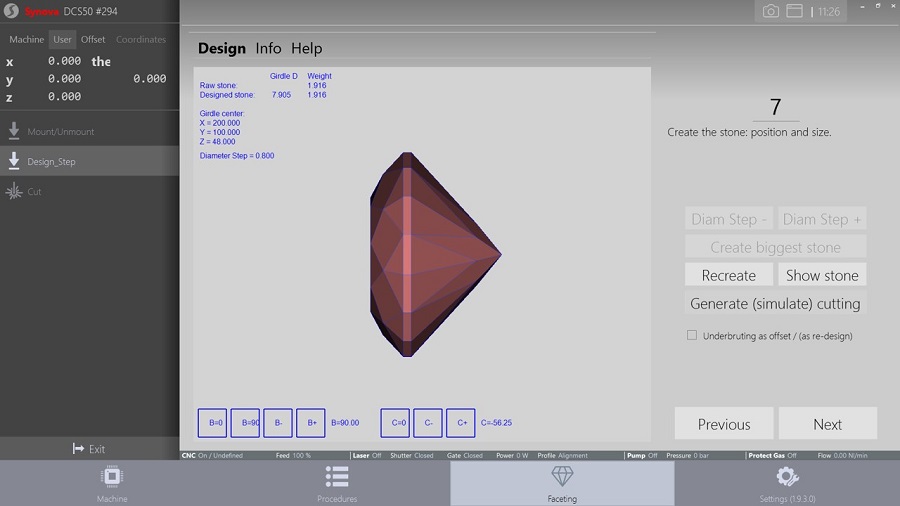Image resolution: width=900 pixels, height=506 pixels.
Task: Open the Info menu
Action: click(268, 48)
